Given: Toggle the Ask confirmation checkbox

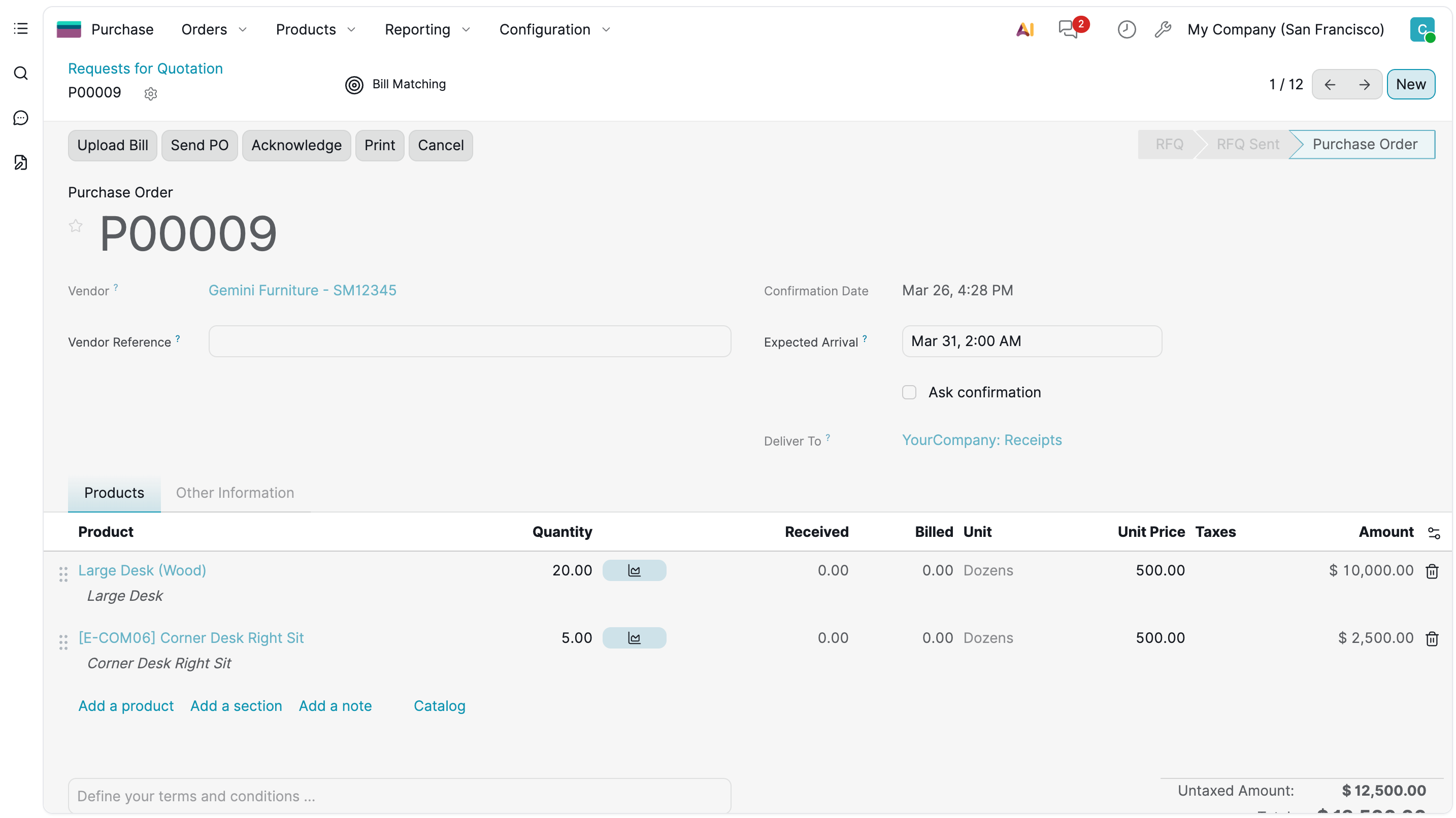Looking at the screenshot, I should tap(909, 392).
